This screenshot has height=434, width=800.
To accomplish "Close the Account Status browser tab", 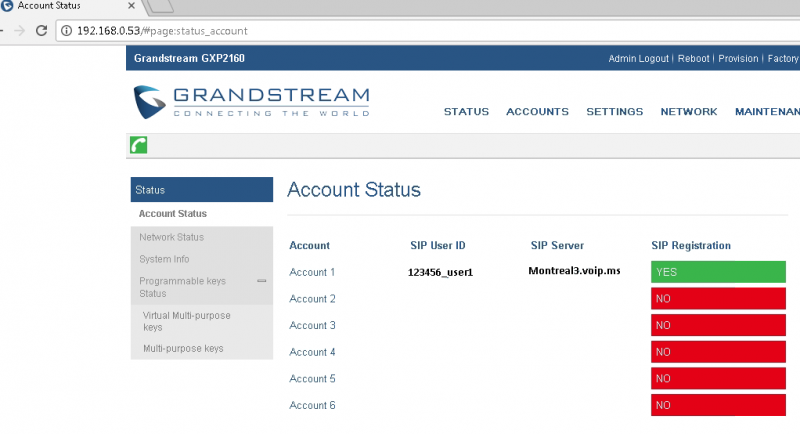I will (131, 6).
